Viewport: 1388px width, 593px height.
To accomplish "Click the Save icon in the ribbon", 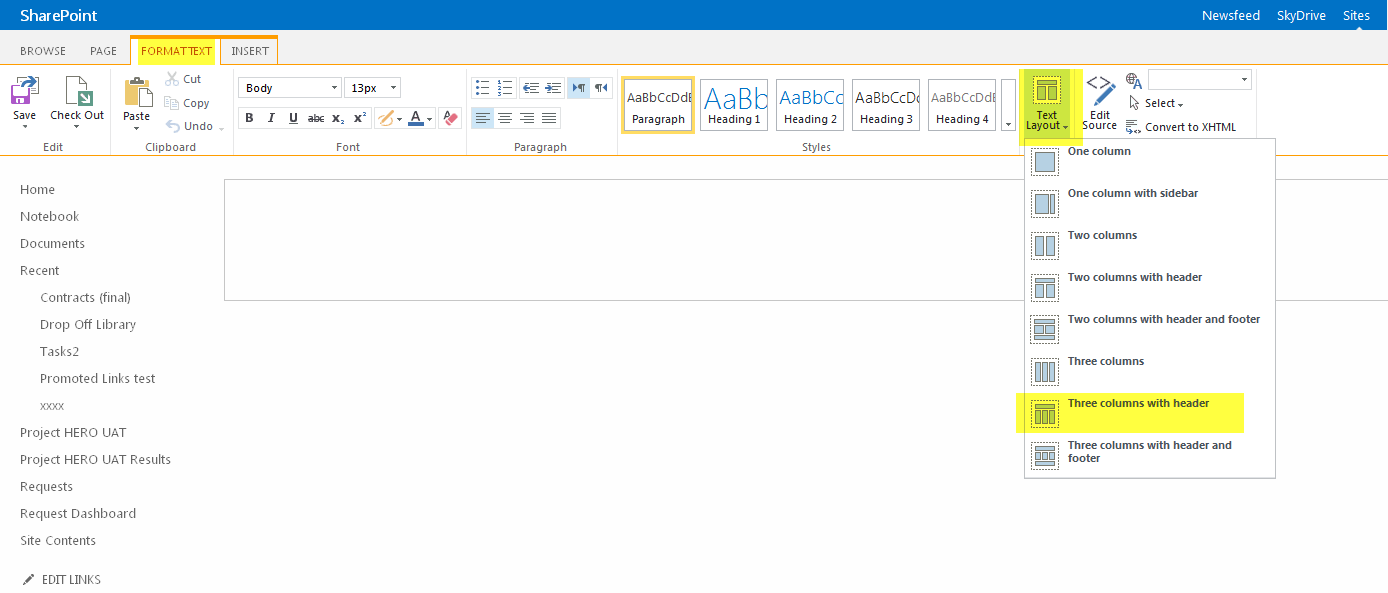I will (x=24, y=92).
